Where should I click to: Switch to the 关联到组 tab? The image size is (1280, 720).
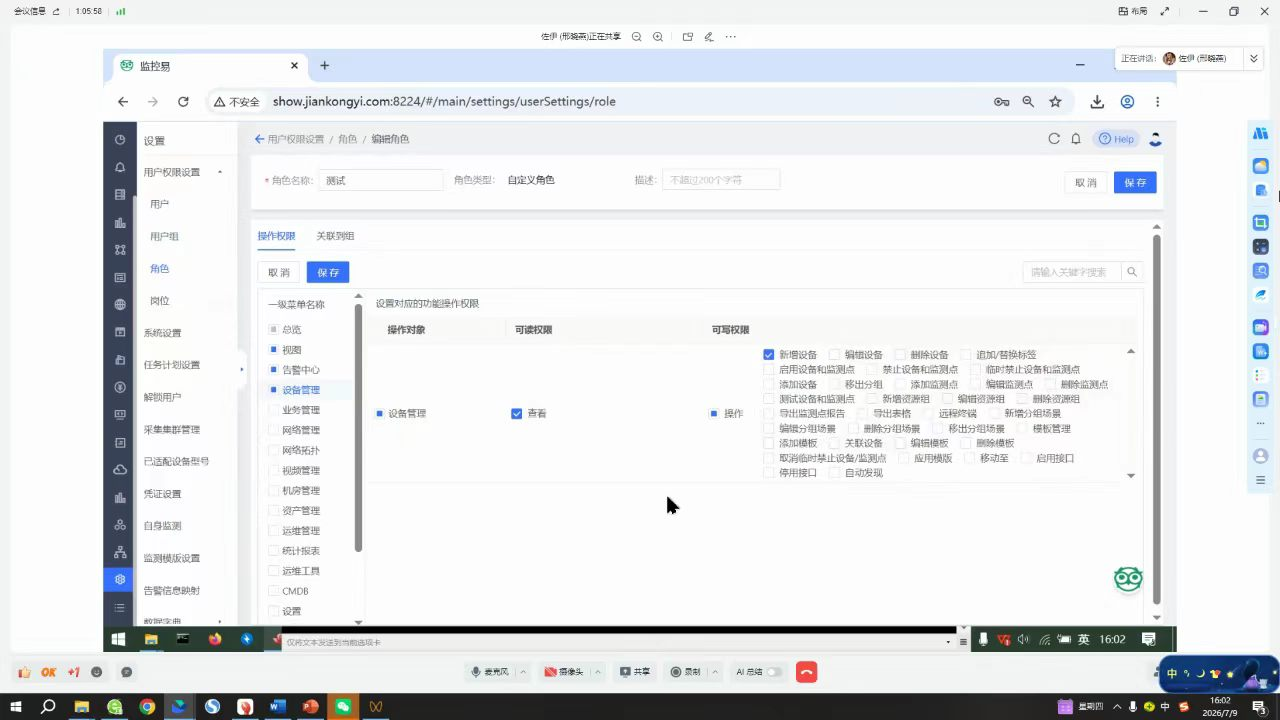335,236
